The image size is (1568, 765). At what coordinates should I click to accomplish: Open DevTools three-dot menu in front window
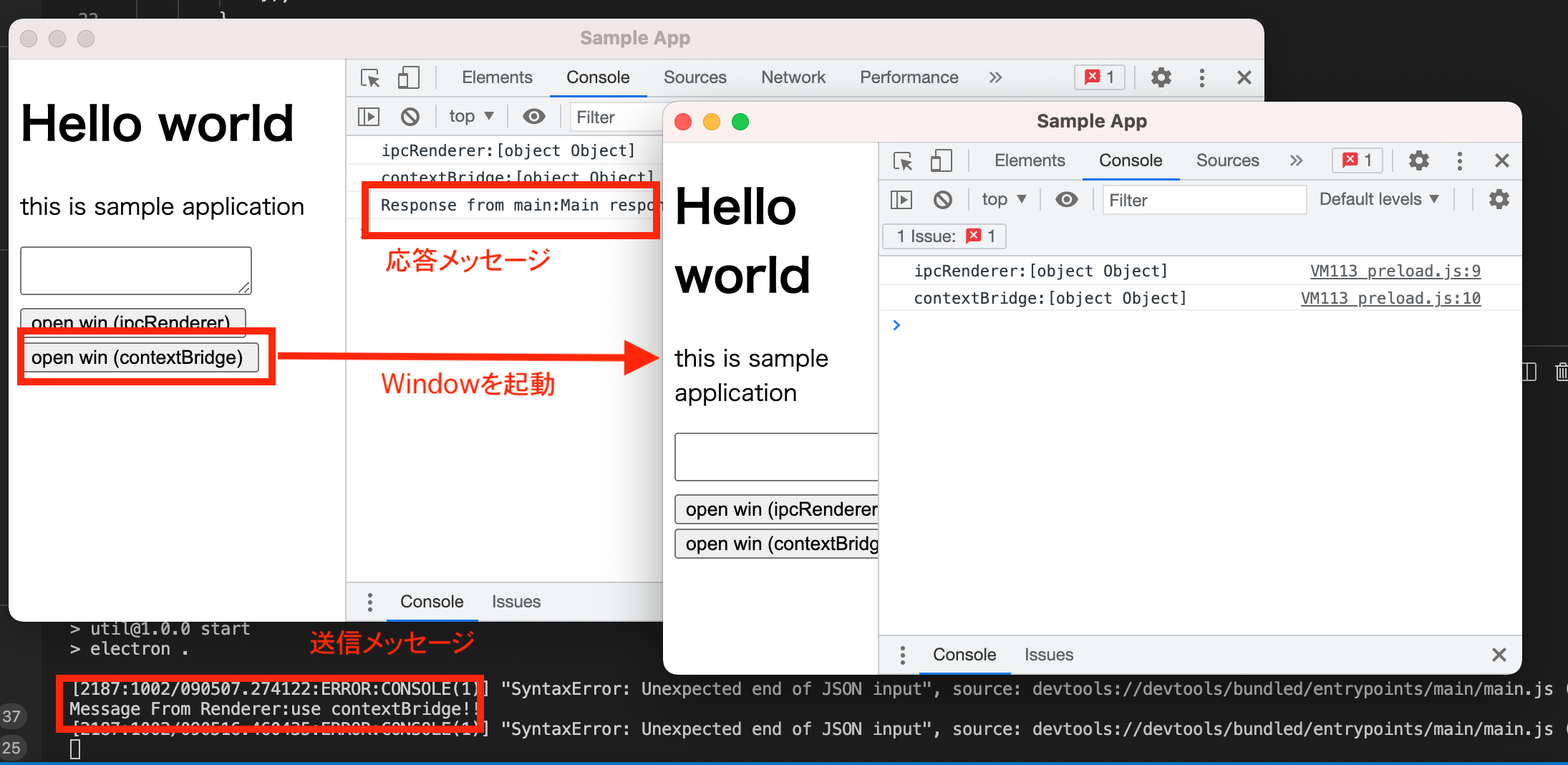tap(1459, 160)
